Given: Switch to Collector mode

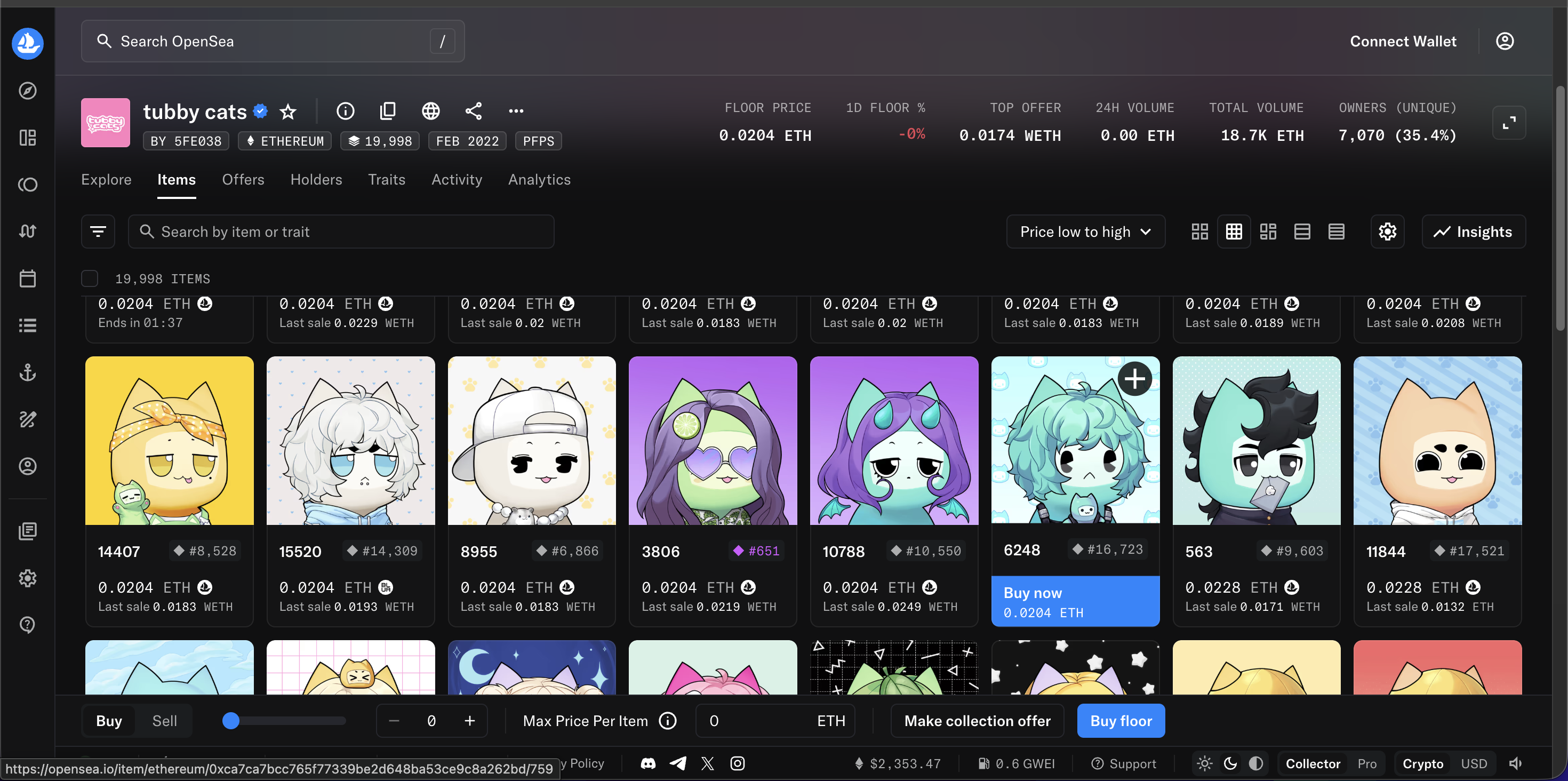Looking at the screenshot, I should tap(1313, 763).
